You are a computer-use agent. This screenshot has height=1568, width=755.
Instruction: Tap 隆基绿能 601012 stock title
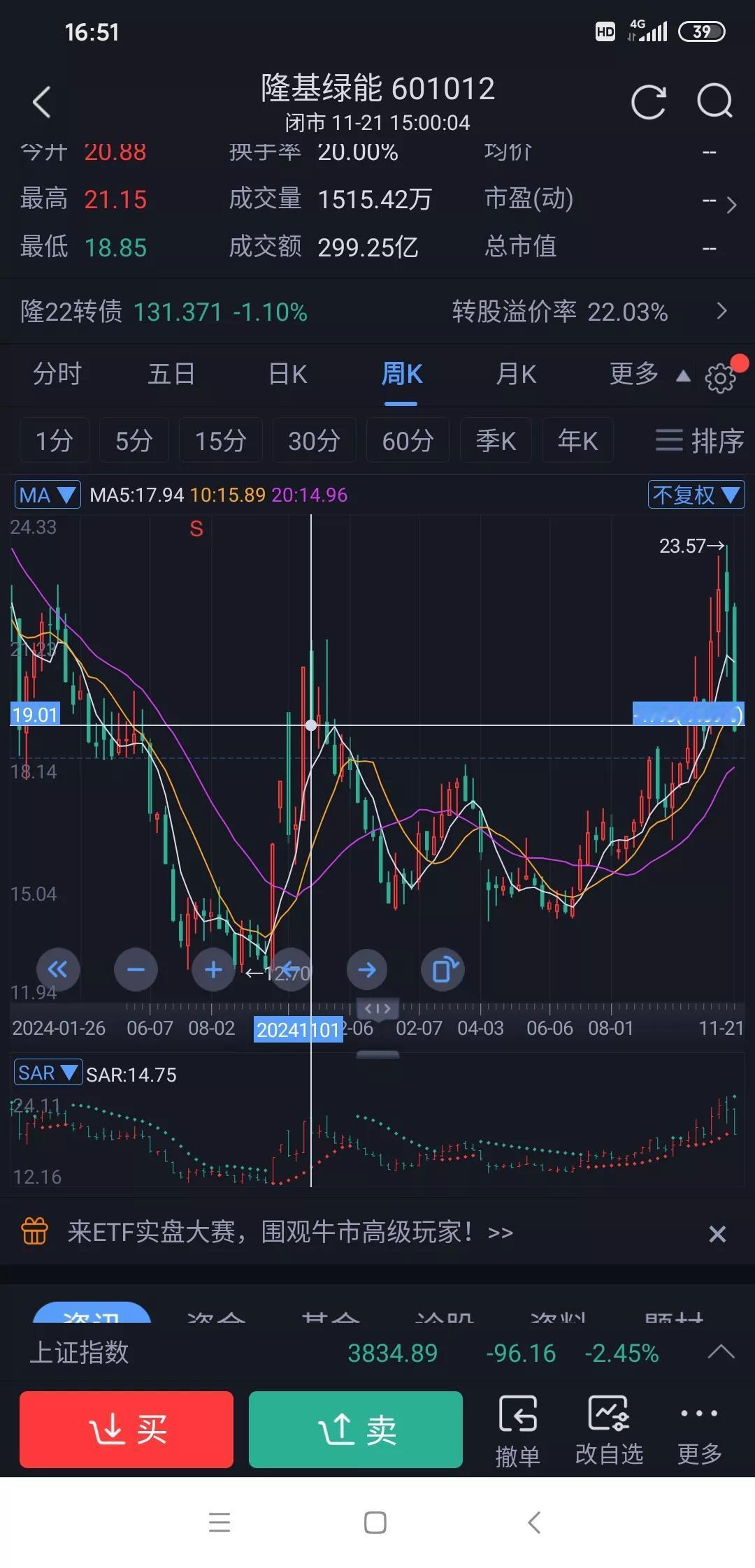pos(377,88)
